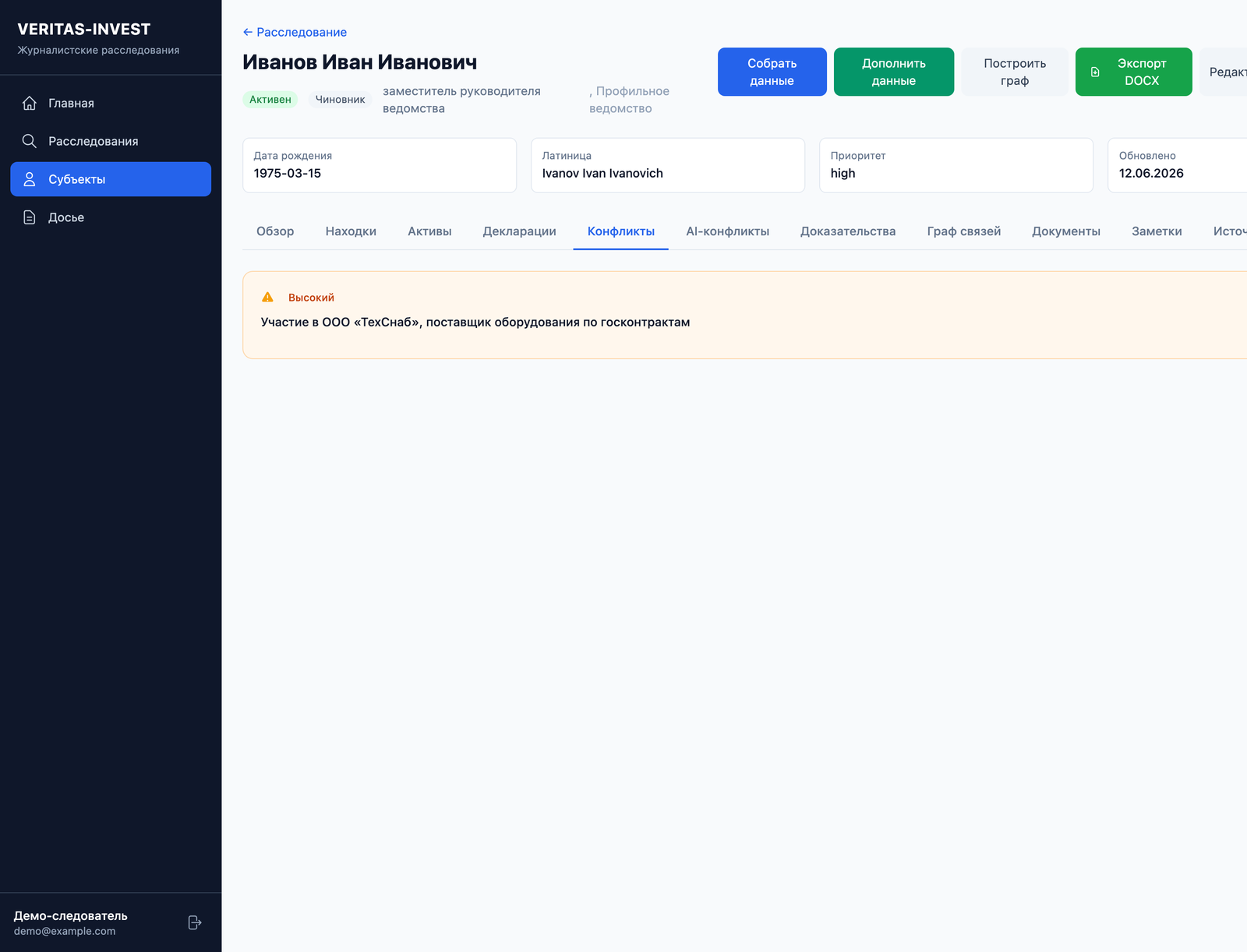Click the birth date 1975-03-15

(288, 173)
